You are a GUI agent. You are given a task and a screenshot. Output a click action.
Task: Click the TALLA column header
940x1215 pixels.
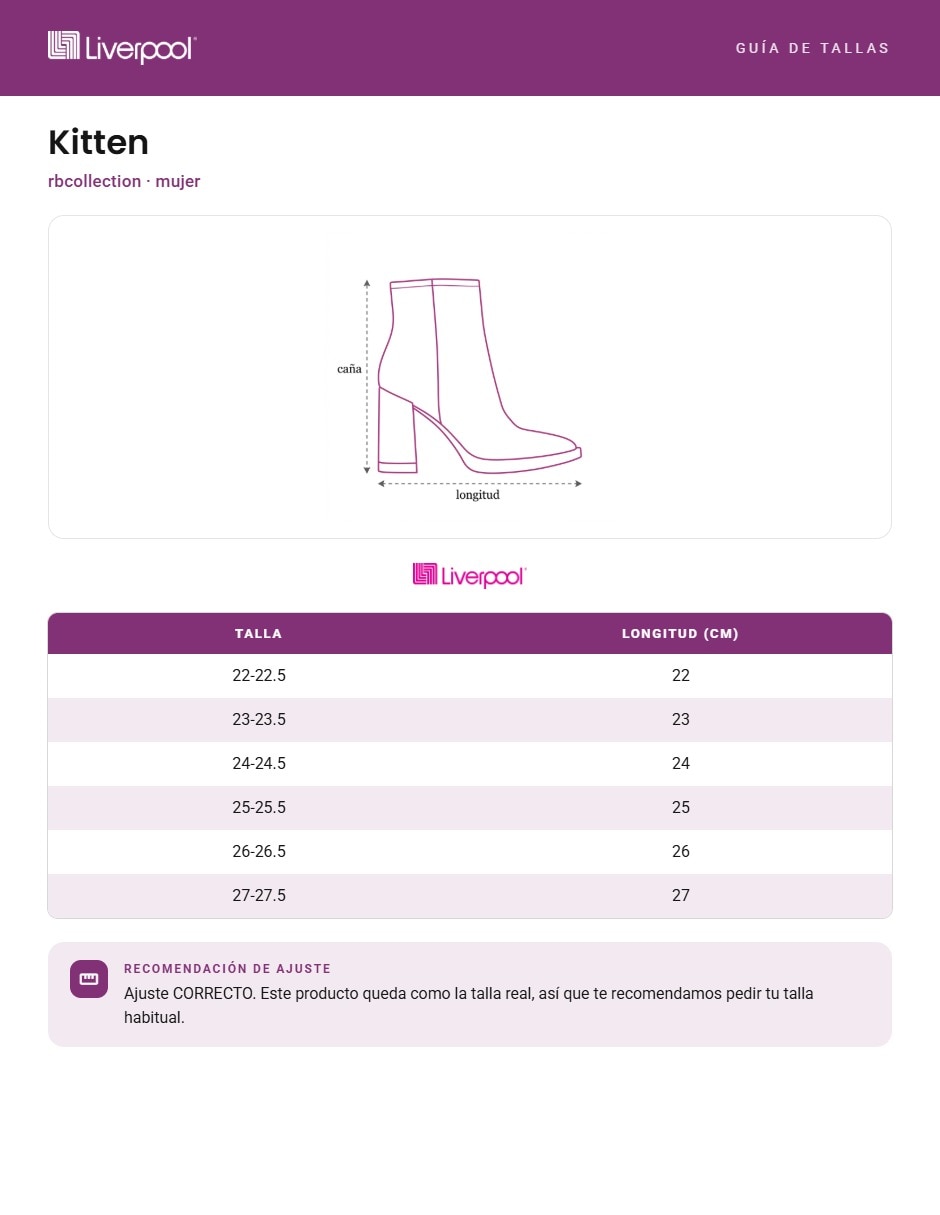click(x=259, y=633)
